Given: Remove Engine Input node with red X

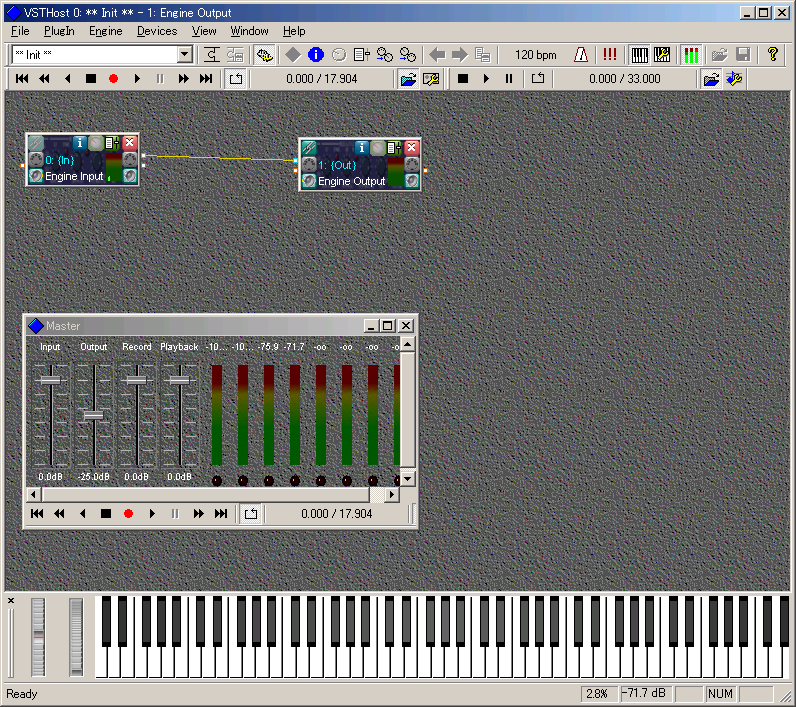Looking at the screenshot, I should point(129,143).
